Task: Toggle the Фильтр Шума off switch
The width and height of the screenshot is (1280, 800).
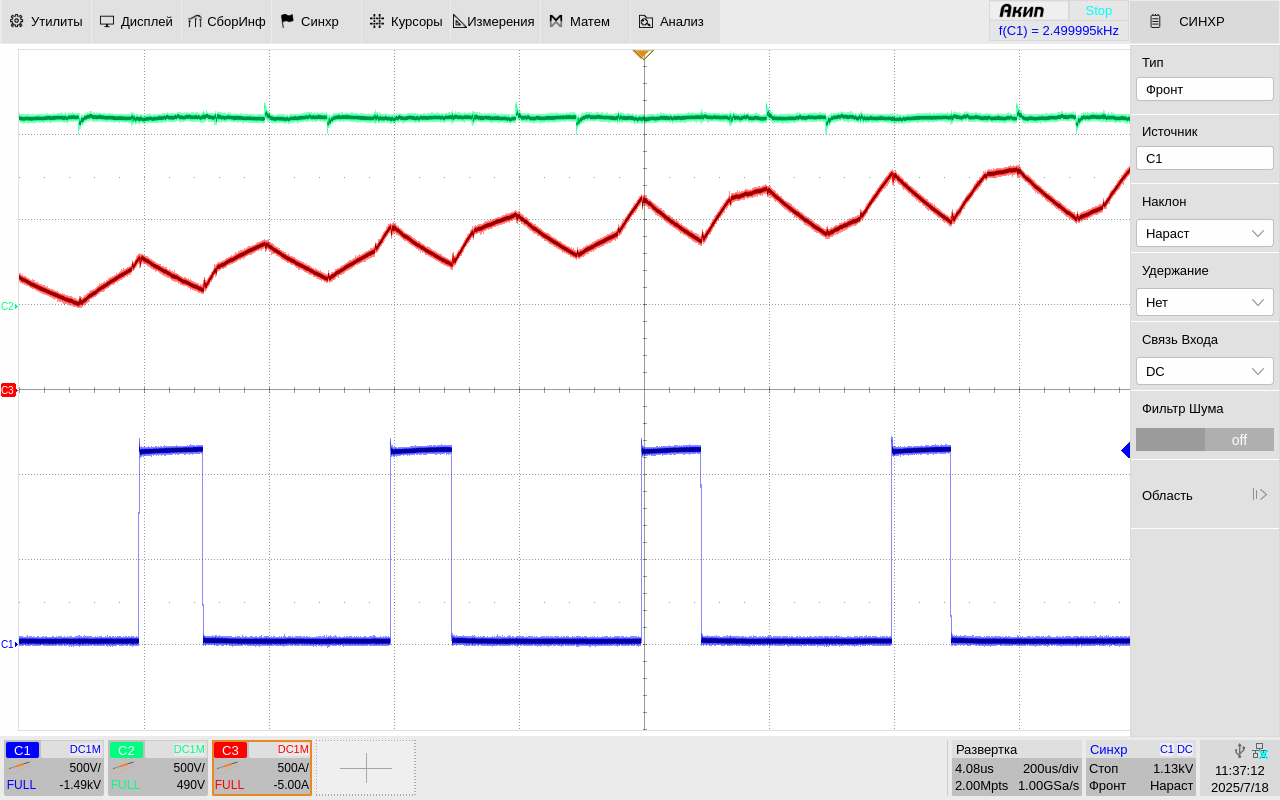Action: point(1204,440)
